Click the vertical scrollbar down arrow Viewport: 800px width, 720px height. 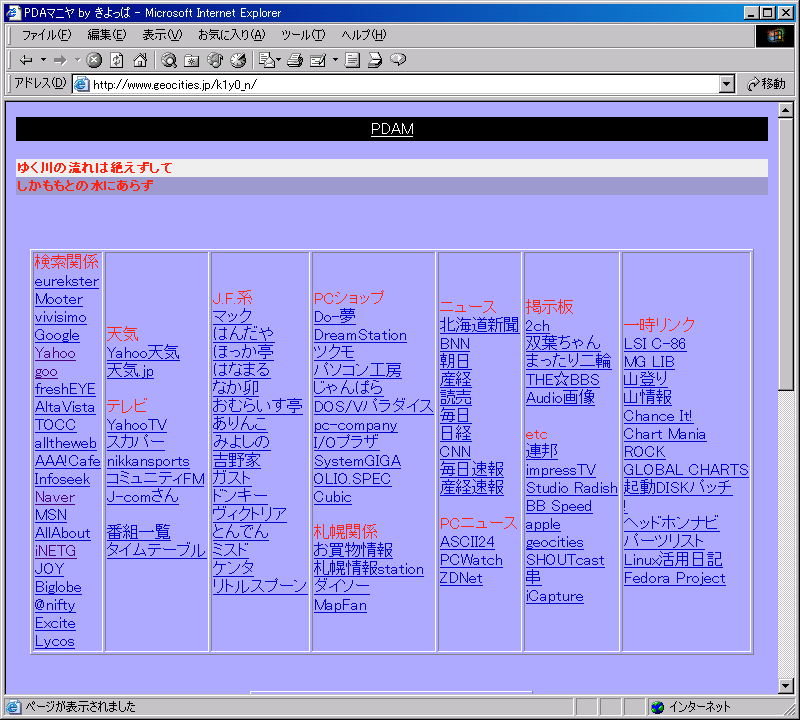786,686
